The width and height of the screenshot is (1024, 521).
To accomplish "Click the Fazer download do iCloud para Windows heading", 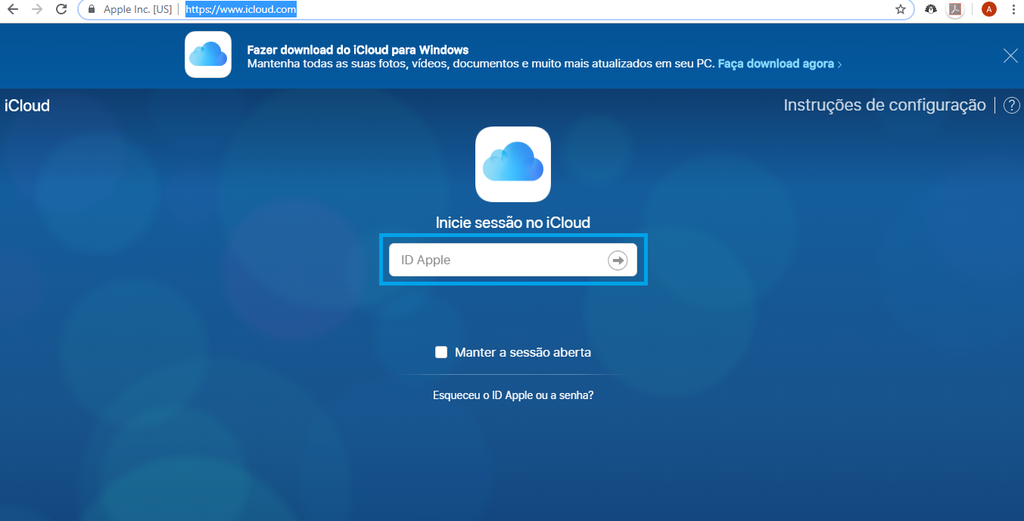I will click(358, 50).
